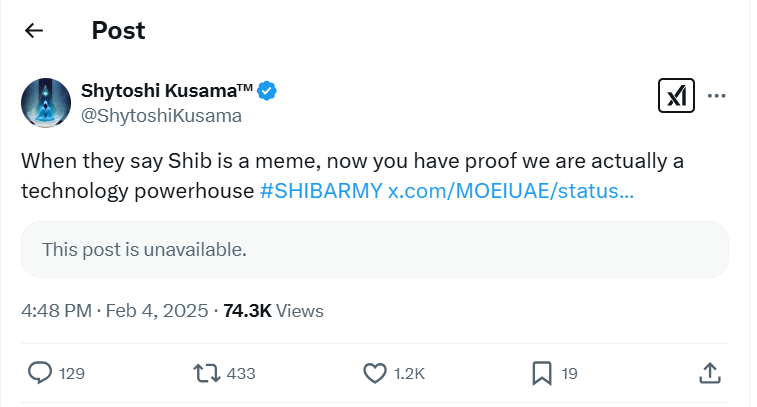
Task: Click the unavailable post box
Action: coord(374,249)
